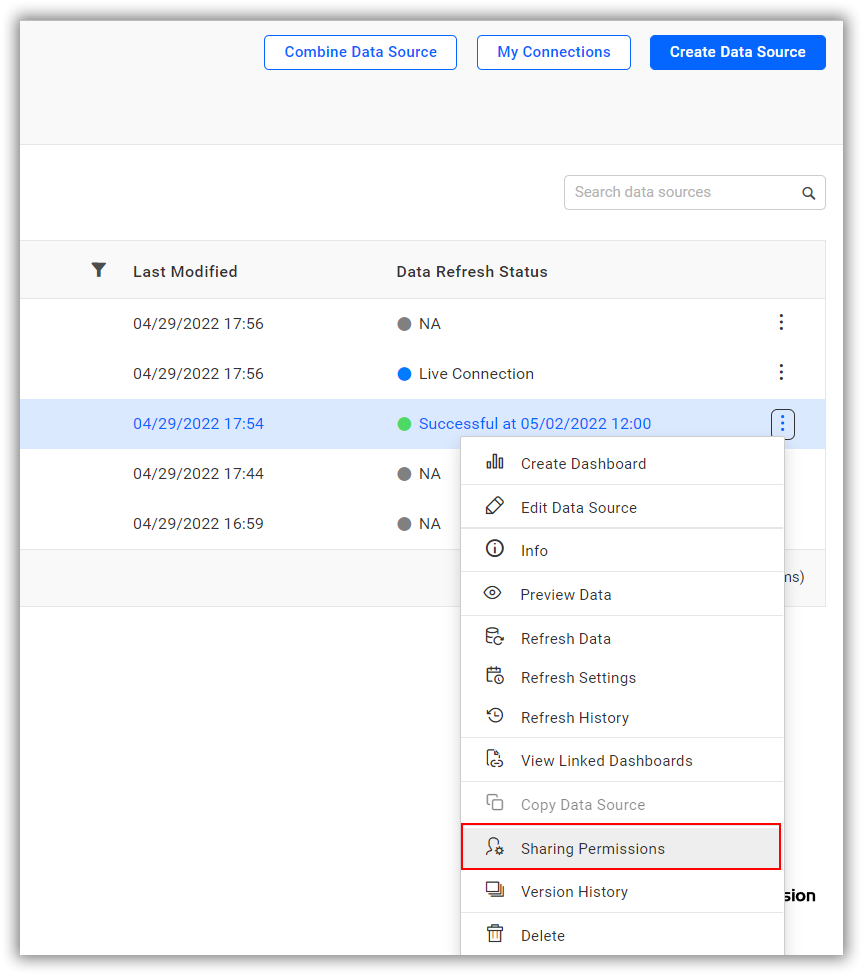The height and width of the screenshot is (975, 863).
Task: Open actions menu for Live Connection row
Action: tap(782, 372)
